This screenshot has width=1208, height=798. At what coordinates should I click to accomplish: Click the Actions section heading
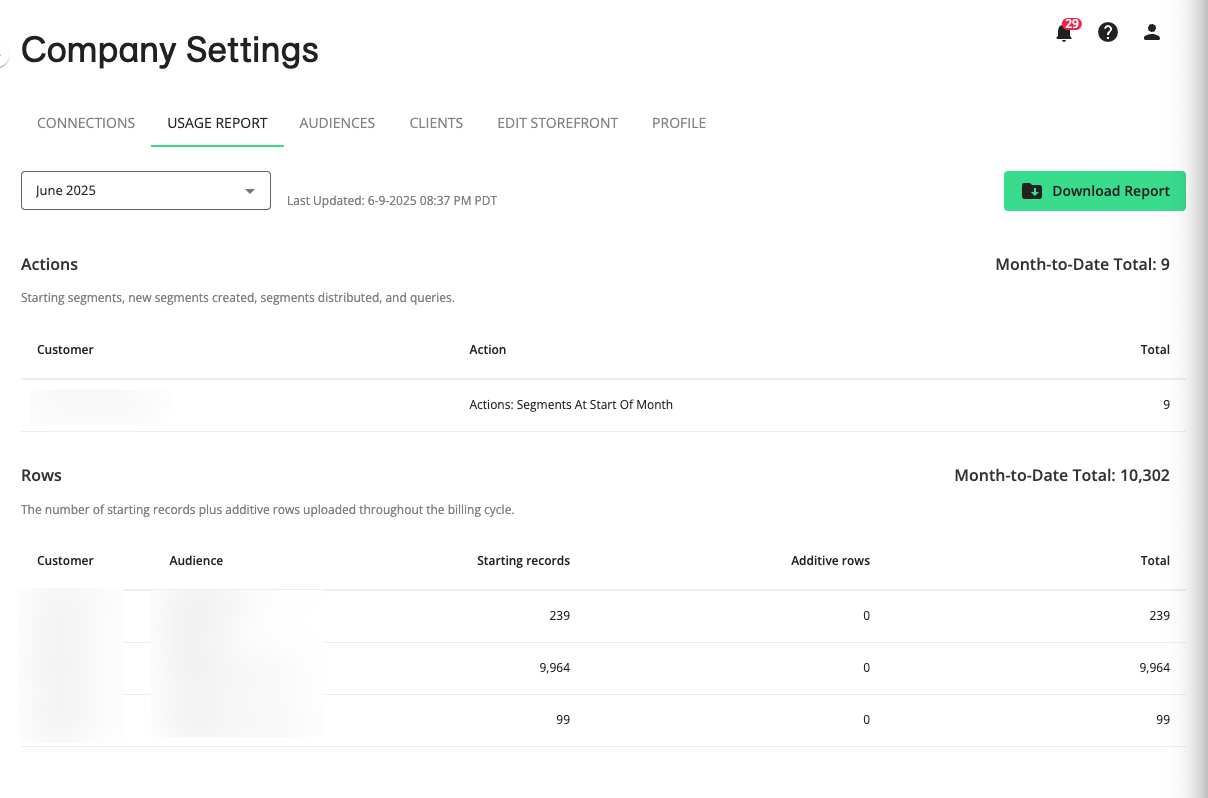coord(49,264)
